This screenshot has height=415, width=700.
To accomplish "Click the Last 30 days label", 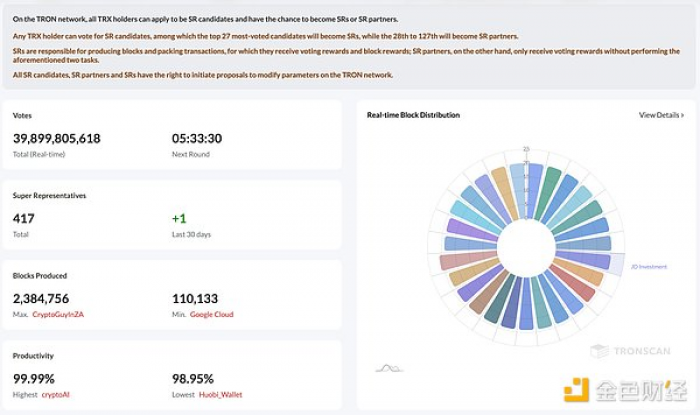I will coord(192,234).
